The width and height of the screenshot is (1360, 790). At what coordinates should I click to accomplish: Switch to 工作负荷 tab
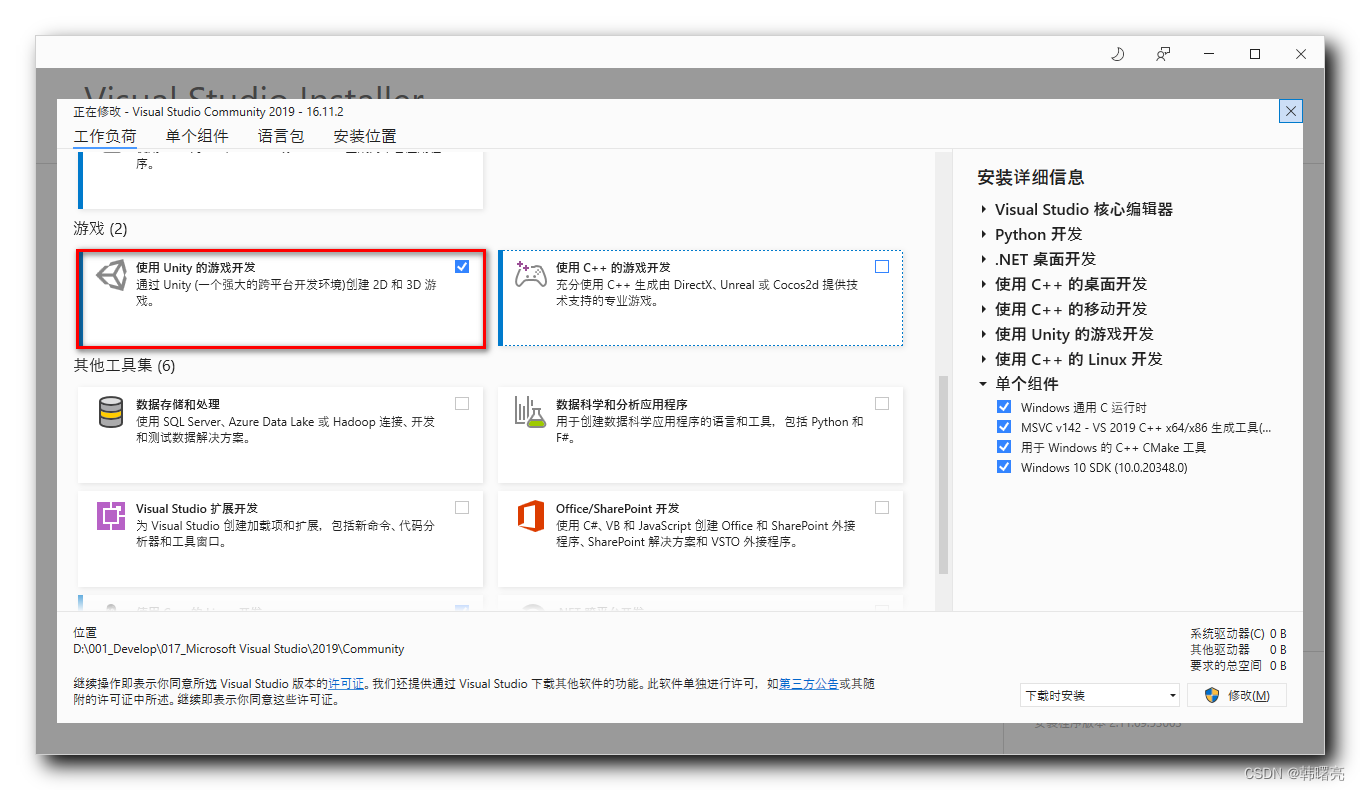tap(105, 136)
